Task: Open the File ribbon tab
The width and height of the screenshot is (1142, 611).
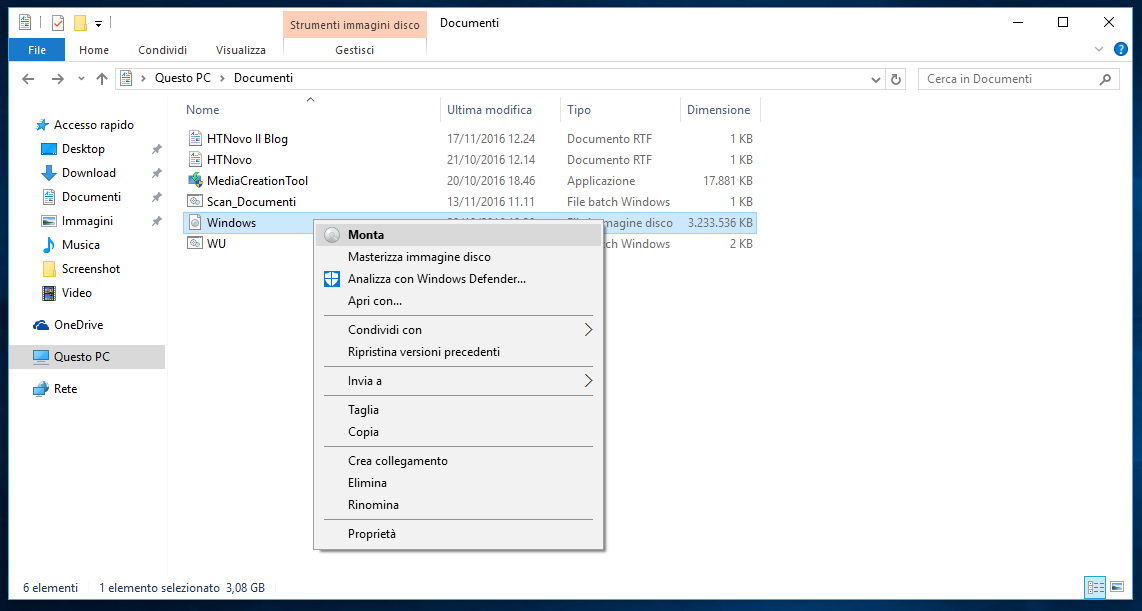Action: point(36,50)
